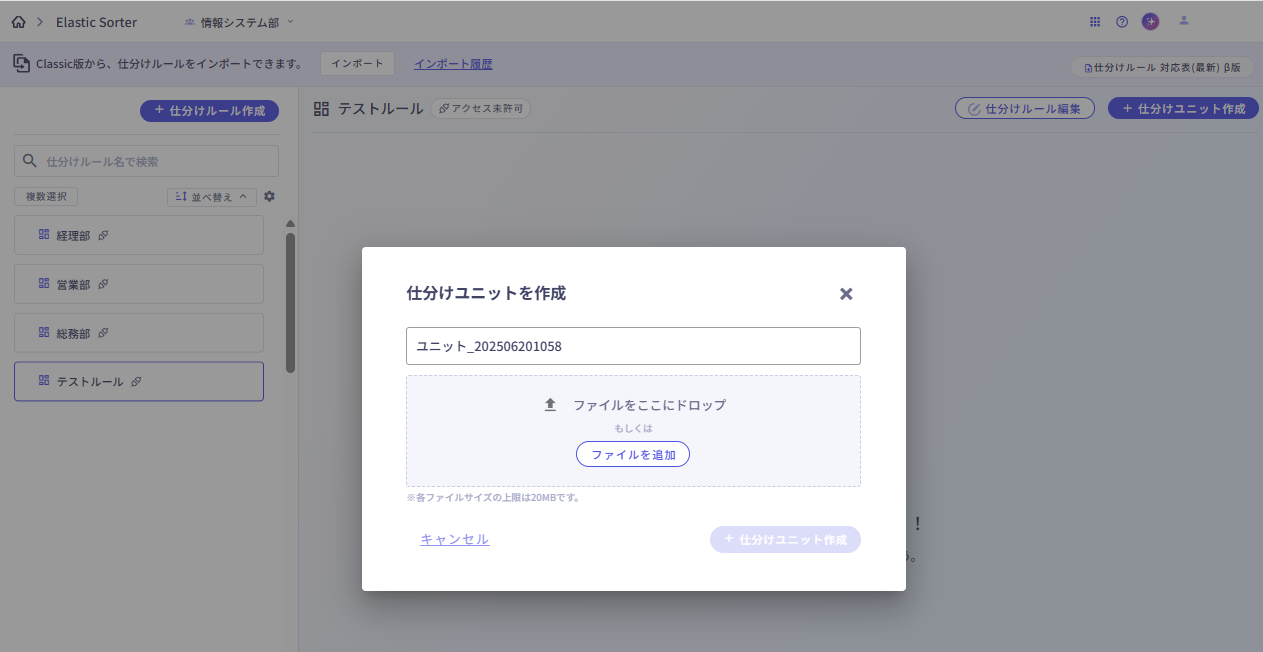This screenshot has width=1263, height=652.
Task: Click 仕分けユニット作成 button in page header
Action: [1183, 108]
